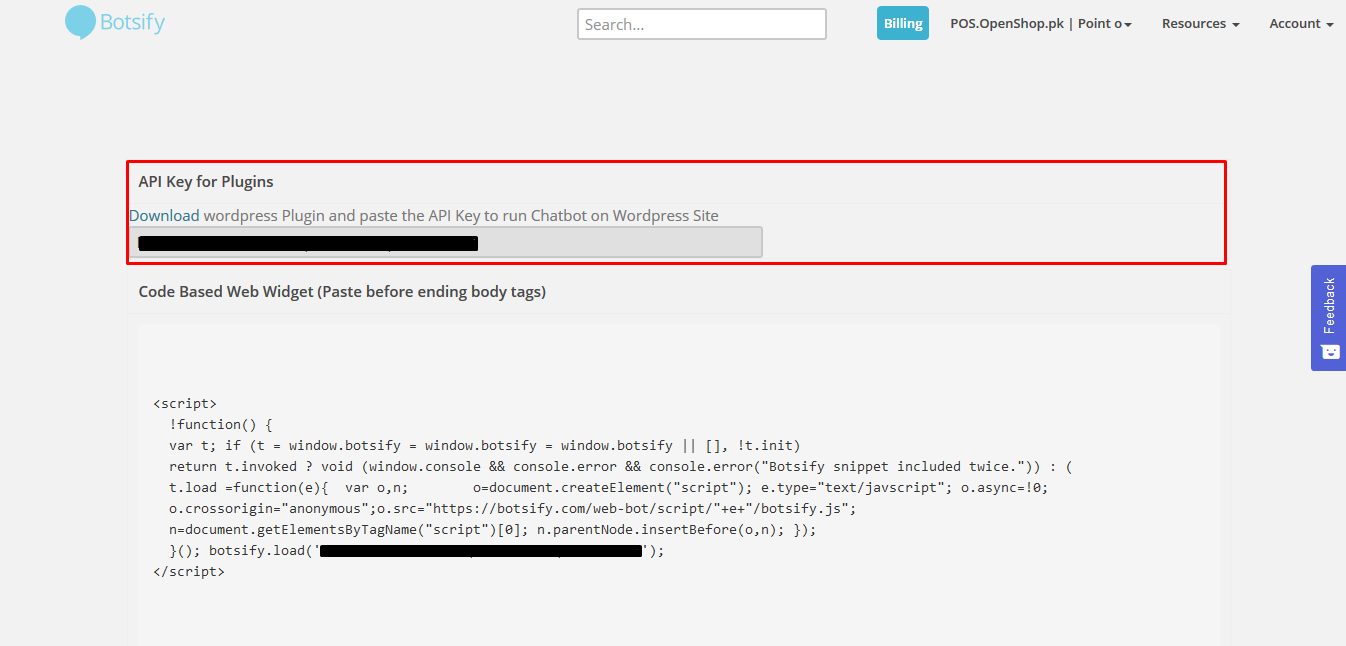Click the botsify.load code line
The width and height of the screenshot is (1346, 646).
point(417,550)
